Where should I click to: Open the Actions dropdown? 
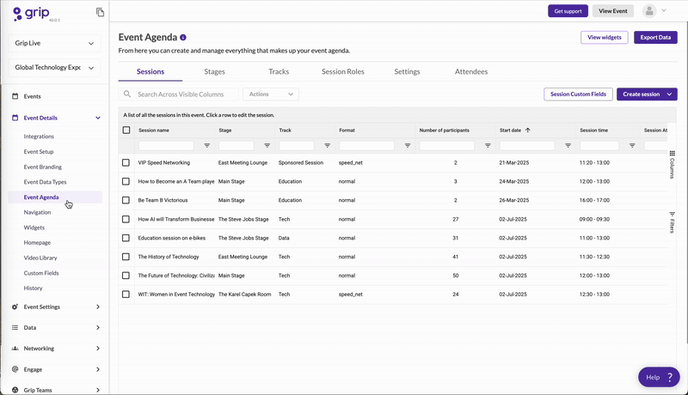[x=271, y=94]
